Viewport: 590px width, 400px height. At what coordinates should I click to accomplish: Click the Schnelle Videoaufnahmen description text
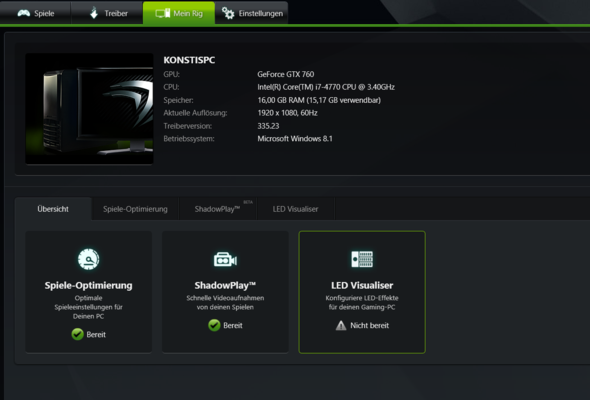tap(225, 303)
